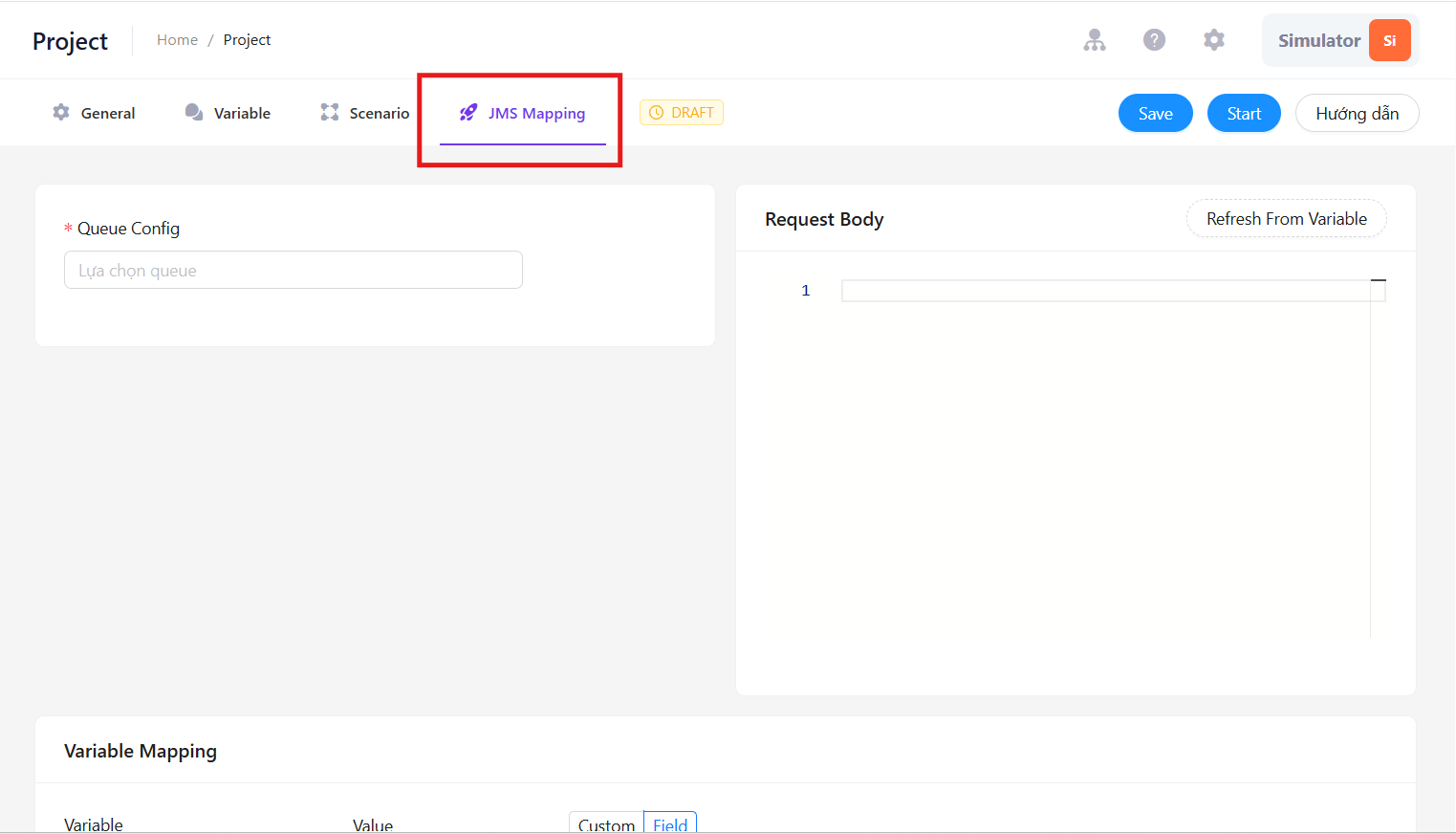Select the Custom value mode option

[x=606, y=823]
